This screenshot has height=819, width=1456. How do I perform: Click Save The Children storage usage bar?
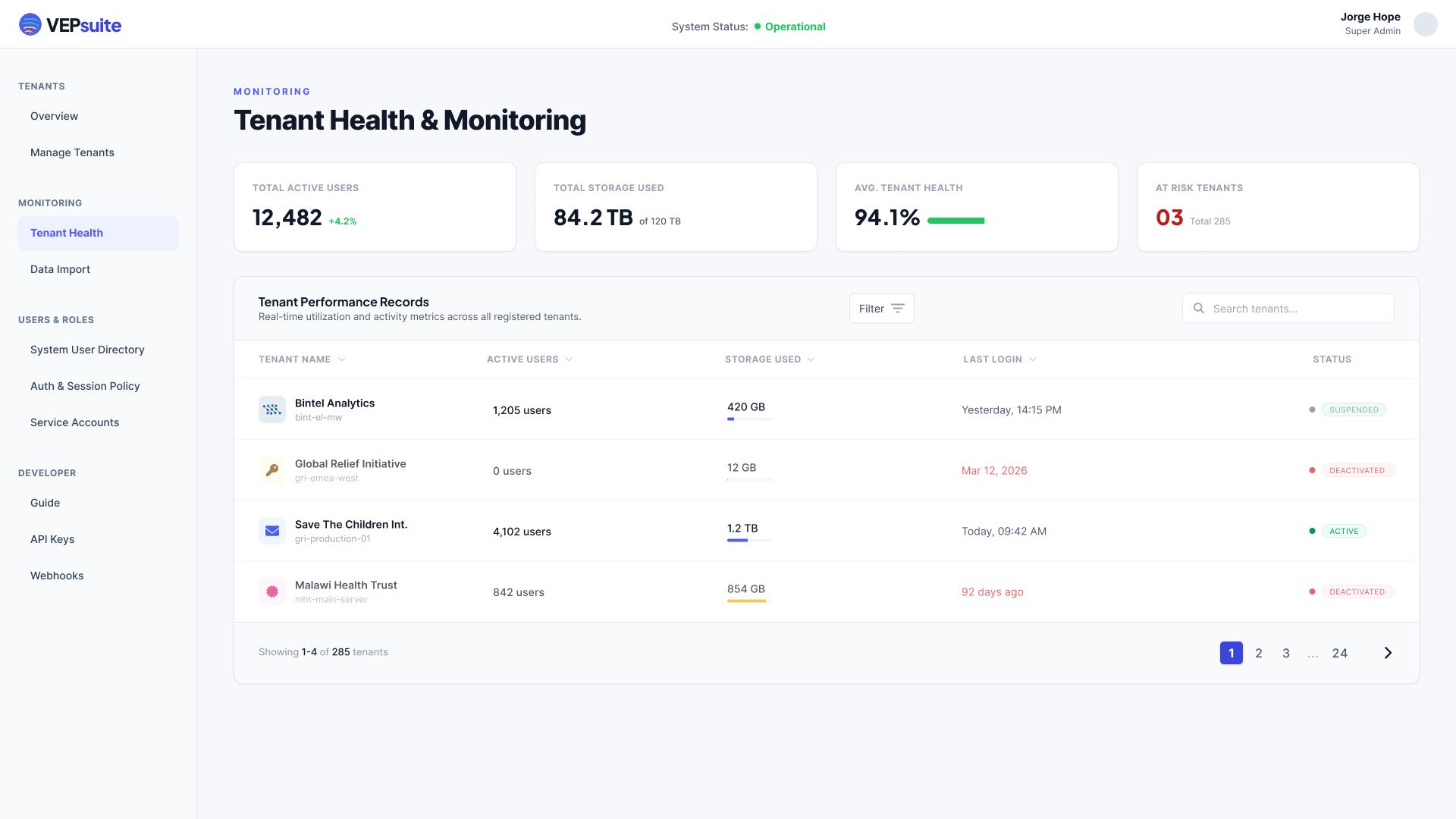(x=750, y=541)
